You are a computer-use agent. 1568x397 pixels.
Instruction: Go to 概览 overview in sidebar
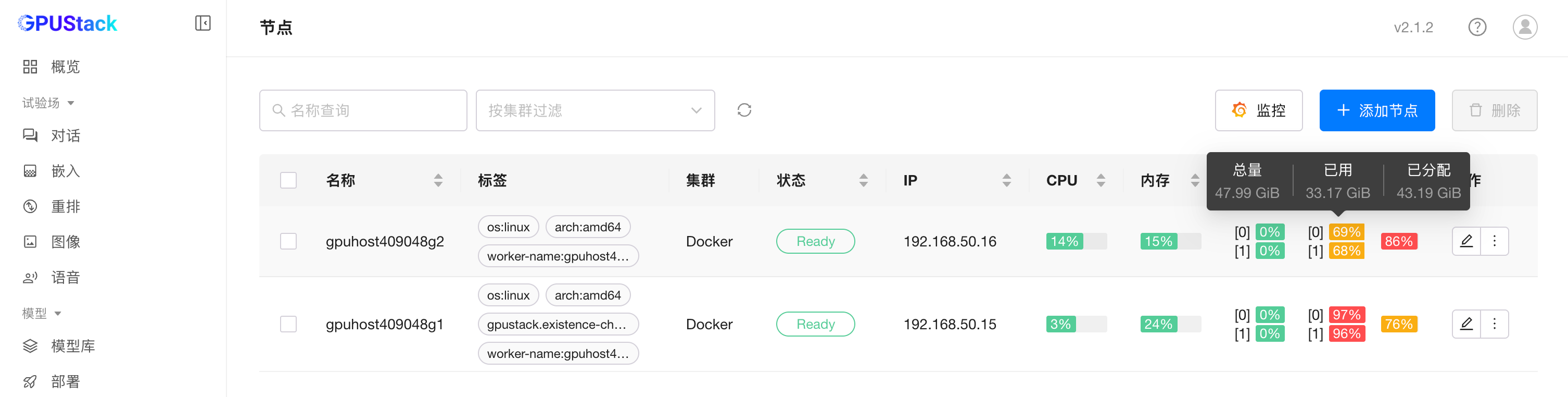click(65, 67)
